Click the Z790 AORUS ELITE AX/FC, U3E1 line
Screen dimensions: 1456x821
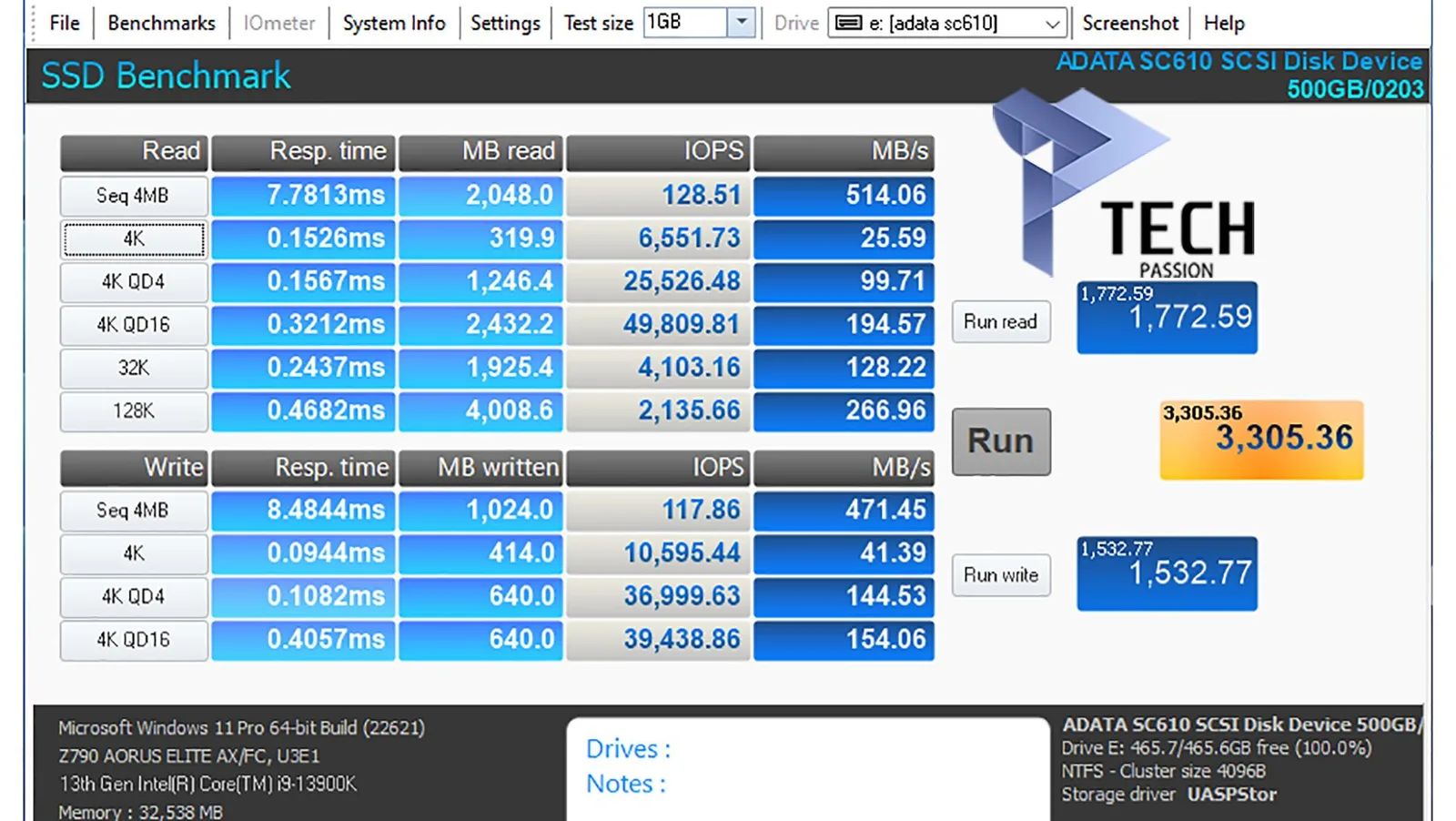189,756
